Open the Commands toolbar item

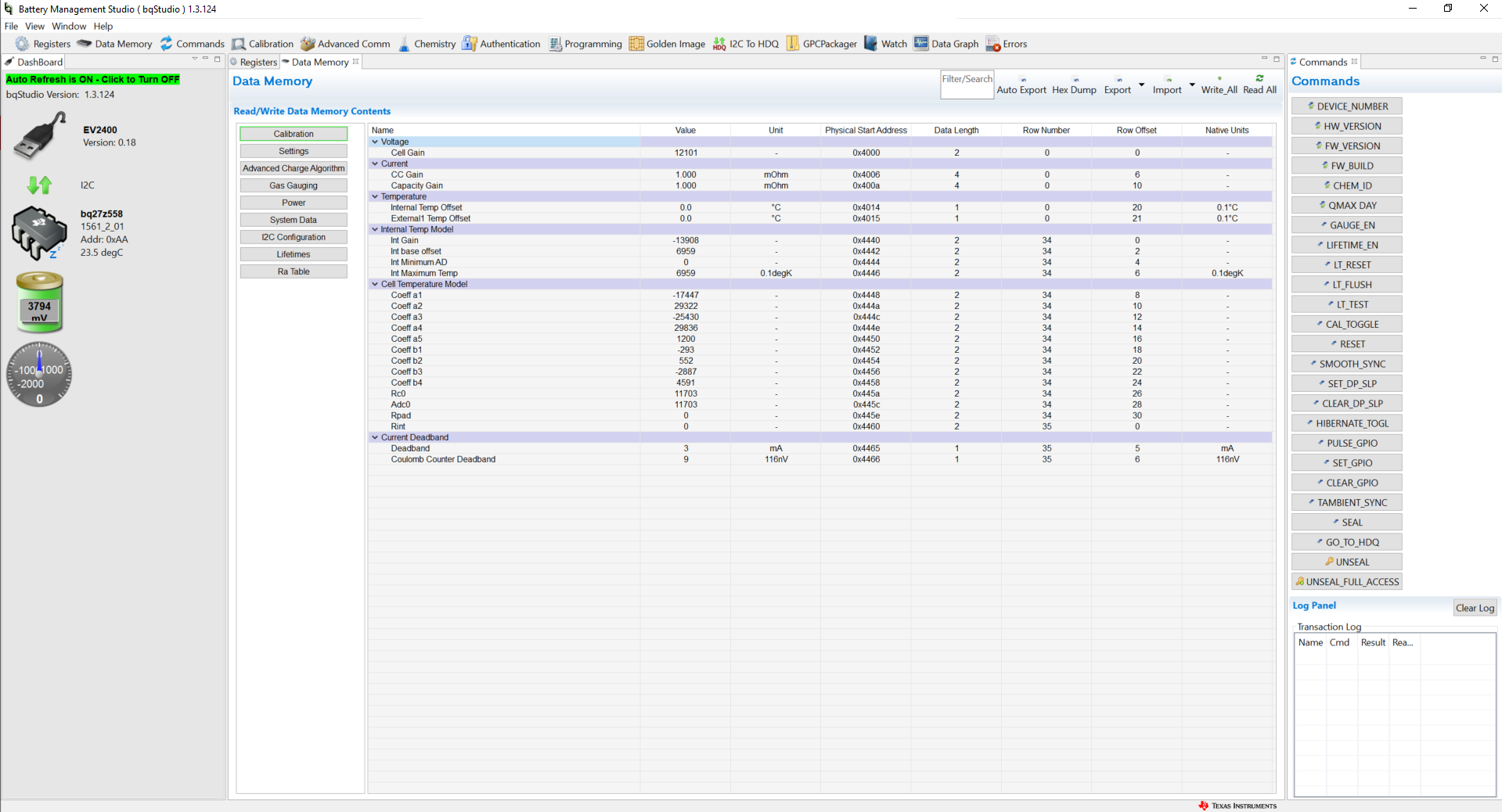pos(192,44)
